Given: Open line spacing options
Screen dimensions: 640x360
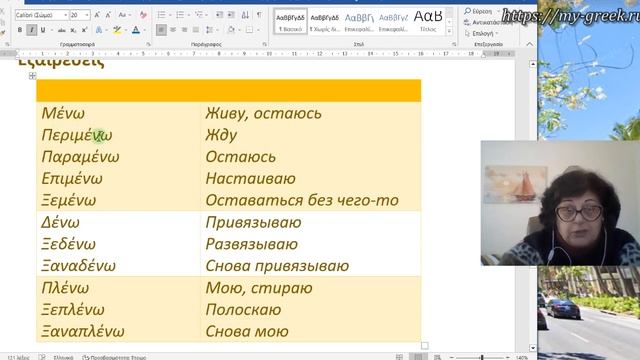Looking at the screenshot, I should 210,30.
